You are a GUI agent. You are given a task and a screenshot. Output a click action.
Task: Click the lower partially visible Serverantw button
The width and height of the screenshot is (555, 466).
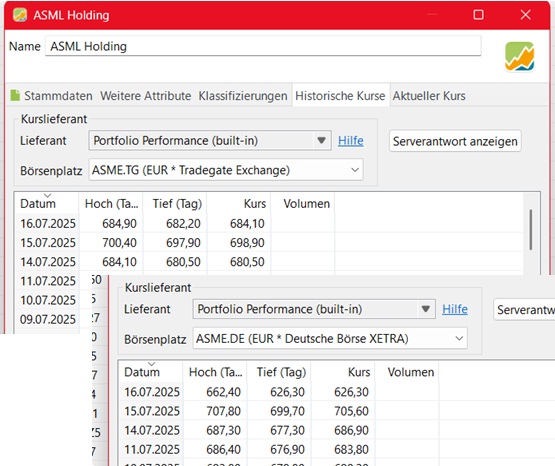(524, 310)
